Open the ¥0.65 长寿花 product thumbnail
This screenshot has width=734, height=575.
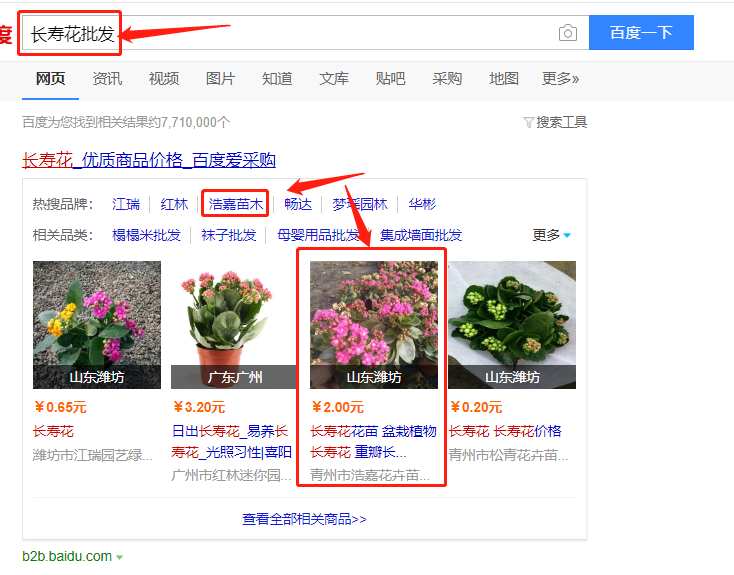97,324
